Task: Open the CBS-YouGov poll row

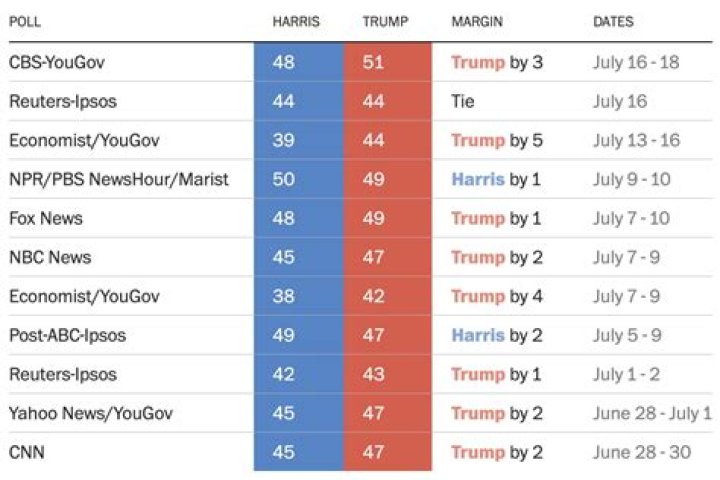Action: 57,62
